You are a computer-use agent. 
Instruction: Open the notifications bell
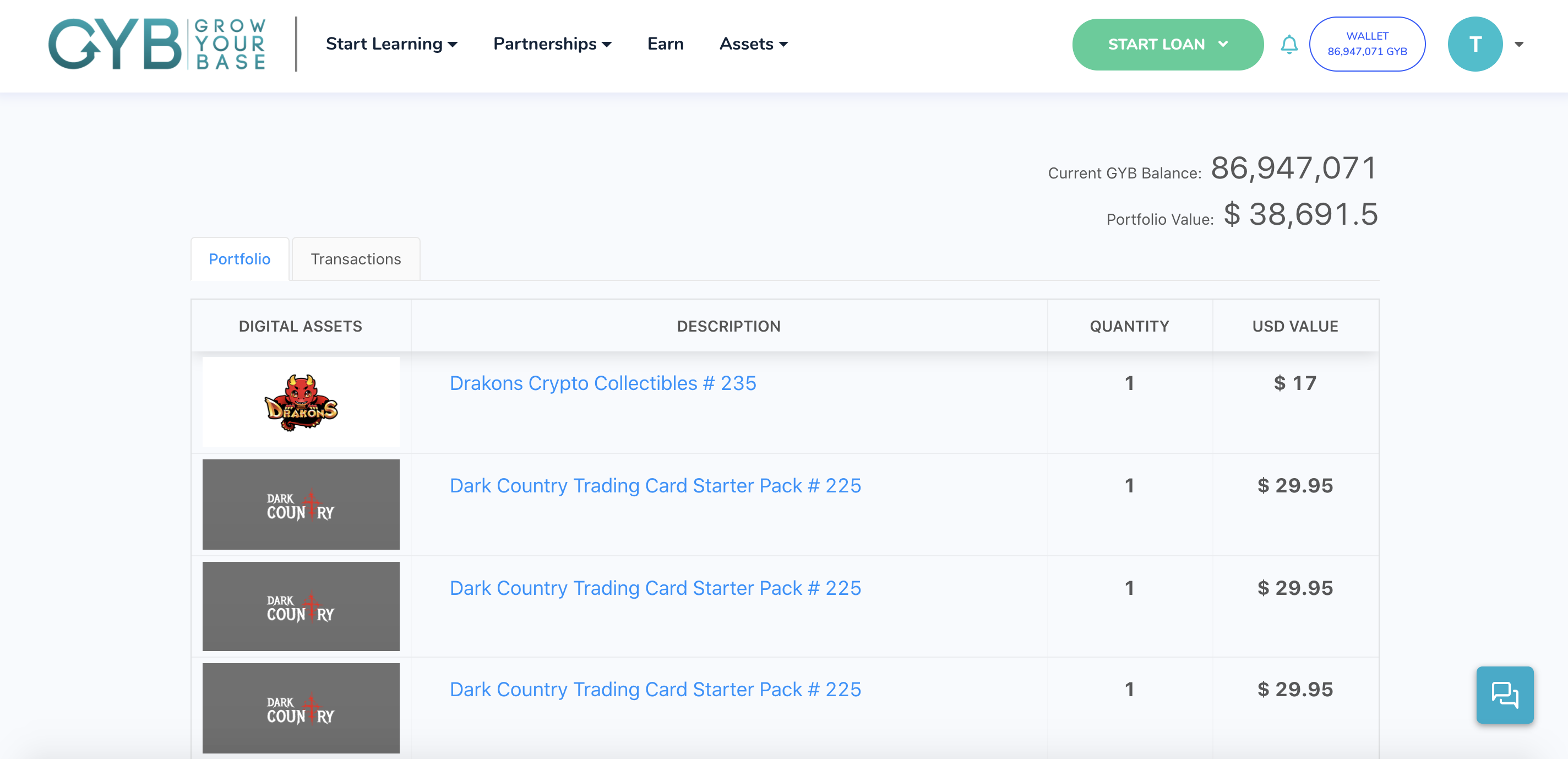pyautogui.click(x=1289, y=44)
